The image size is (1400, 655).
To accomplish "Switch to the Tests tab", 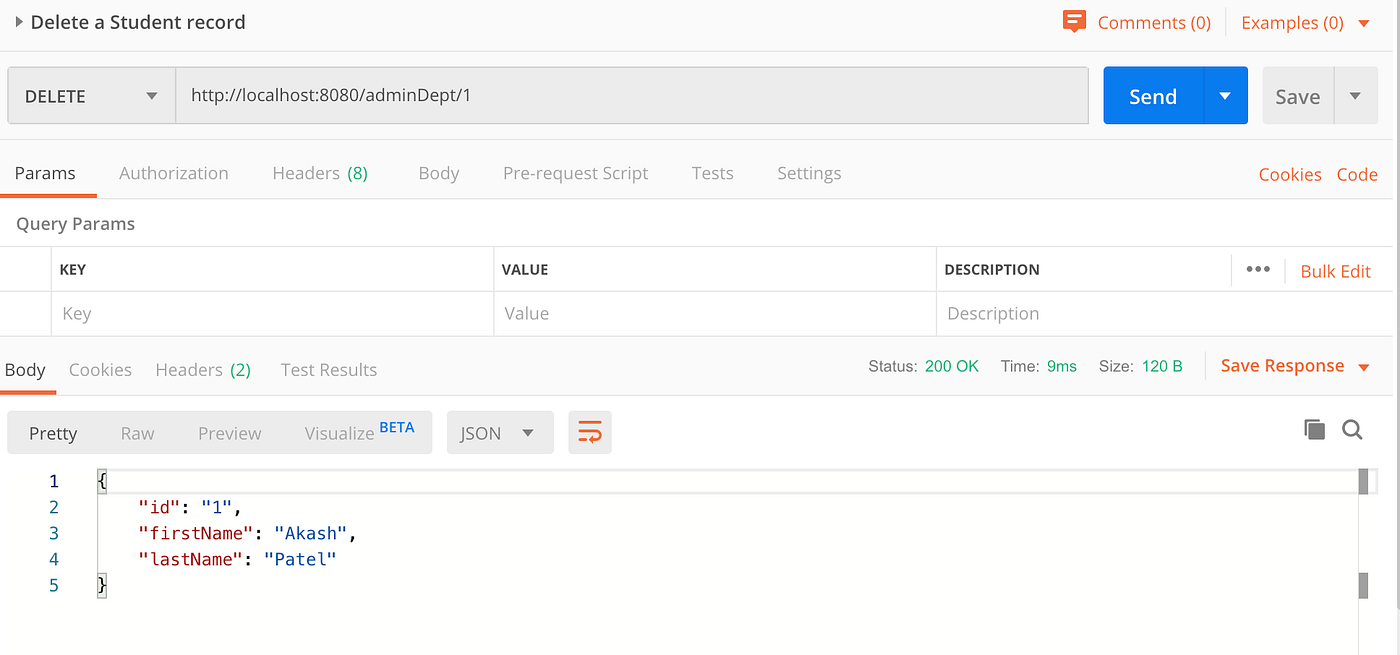I will (712, 172).
